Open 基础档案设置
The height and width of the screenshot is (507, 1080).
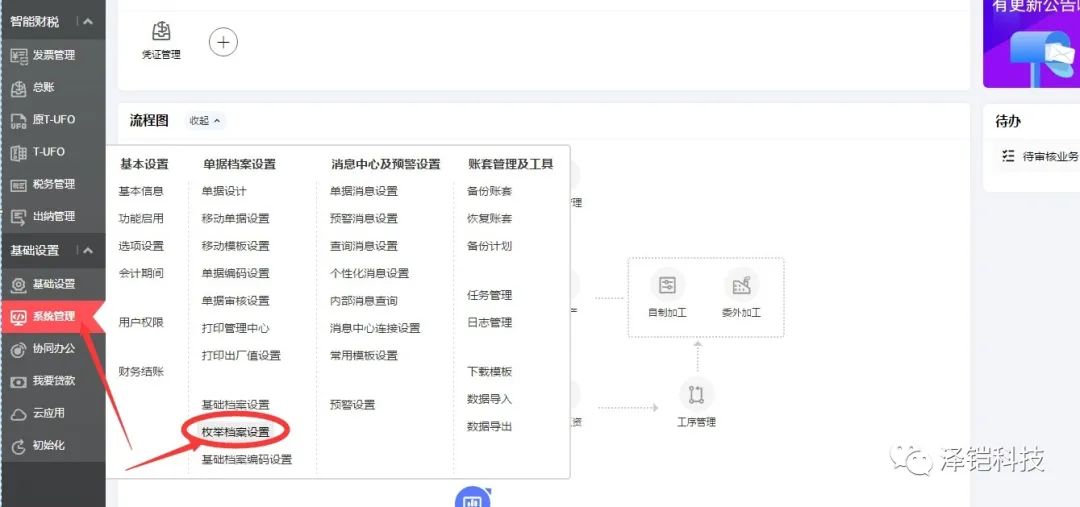[x=236, y=405]
